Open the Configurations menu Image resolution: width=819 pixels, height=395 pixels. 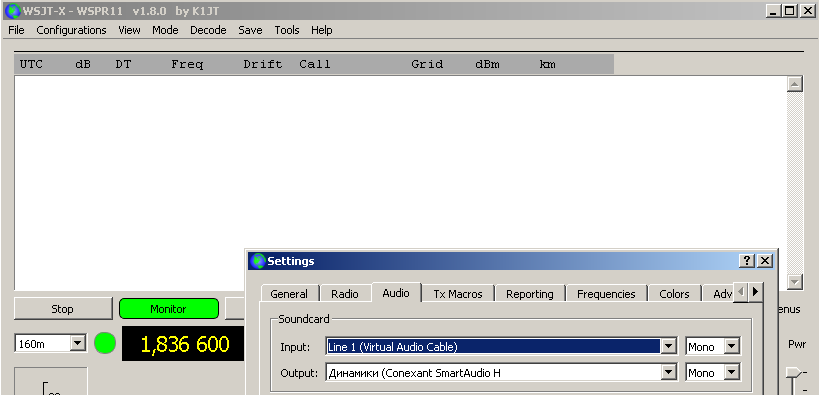[x=71, y=30]
